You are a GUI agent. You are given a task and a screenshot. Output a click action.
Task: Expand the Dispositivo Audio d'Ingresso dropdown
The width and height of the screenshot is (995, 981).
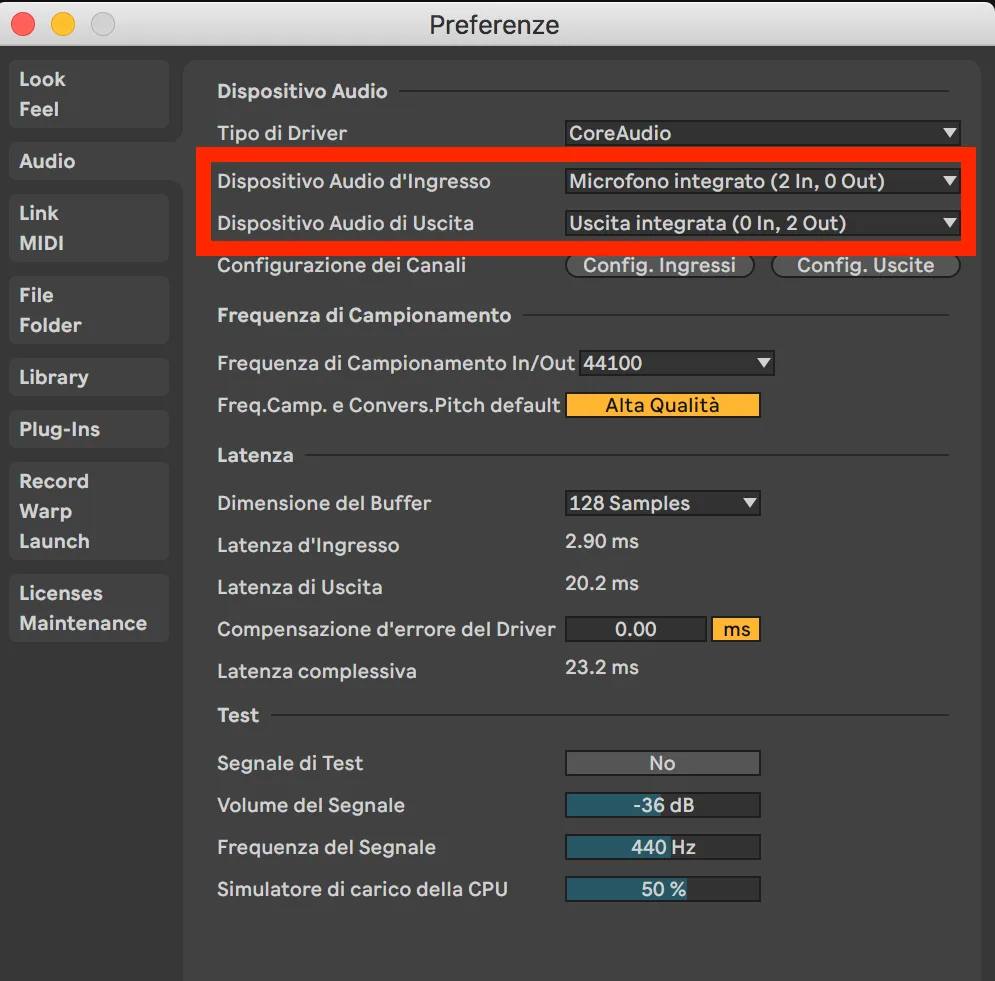[x=762, y=181]
